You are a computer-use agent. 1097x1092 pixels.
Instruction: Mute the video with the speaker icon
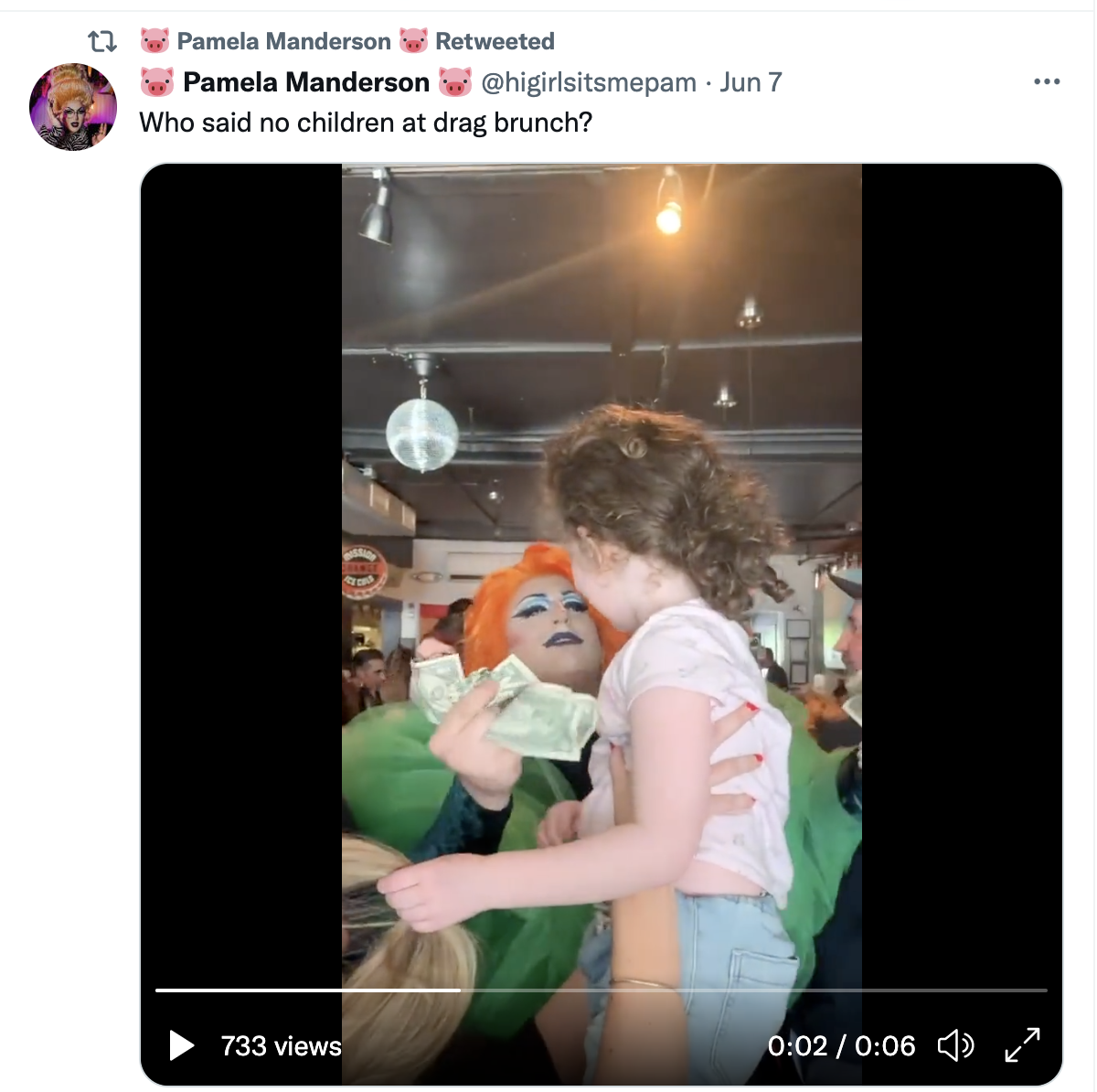click(955, 1045)
